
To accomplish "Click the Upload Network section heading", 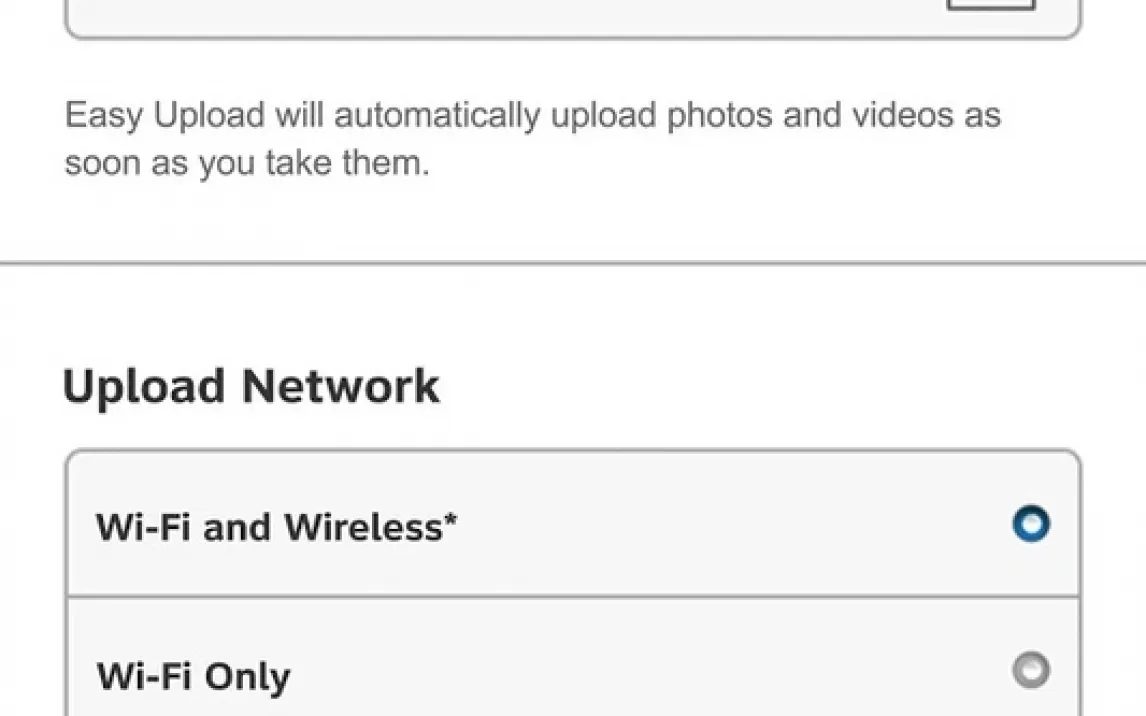I will (x=251, y=386).
